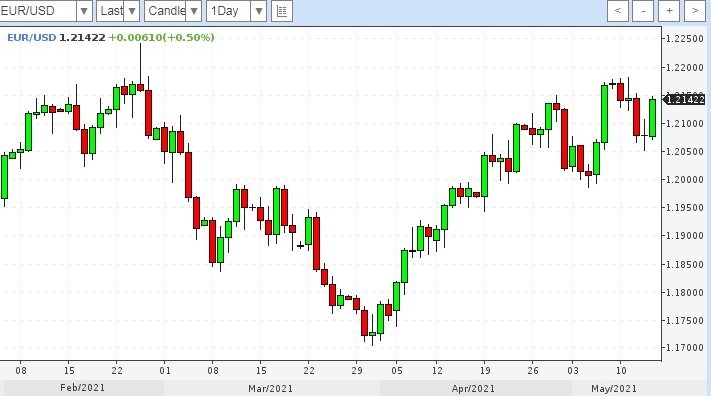
Task: Select the Mar/2021 month on time axis
Action: point(271,389)
